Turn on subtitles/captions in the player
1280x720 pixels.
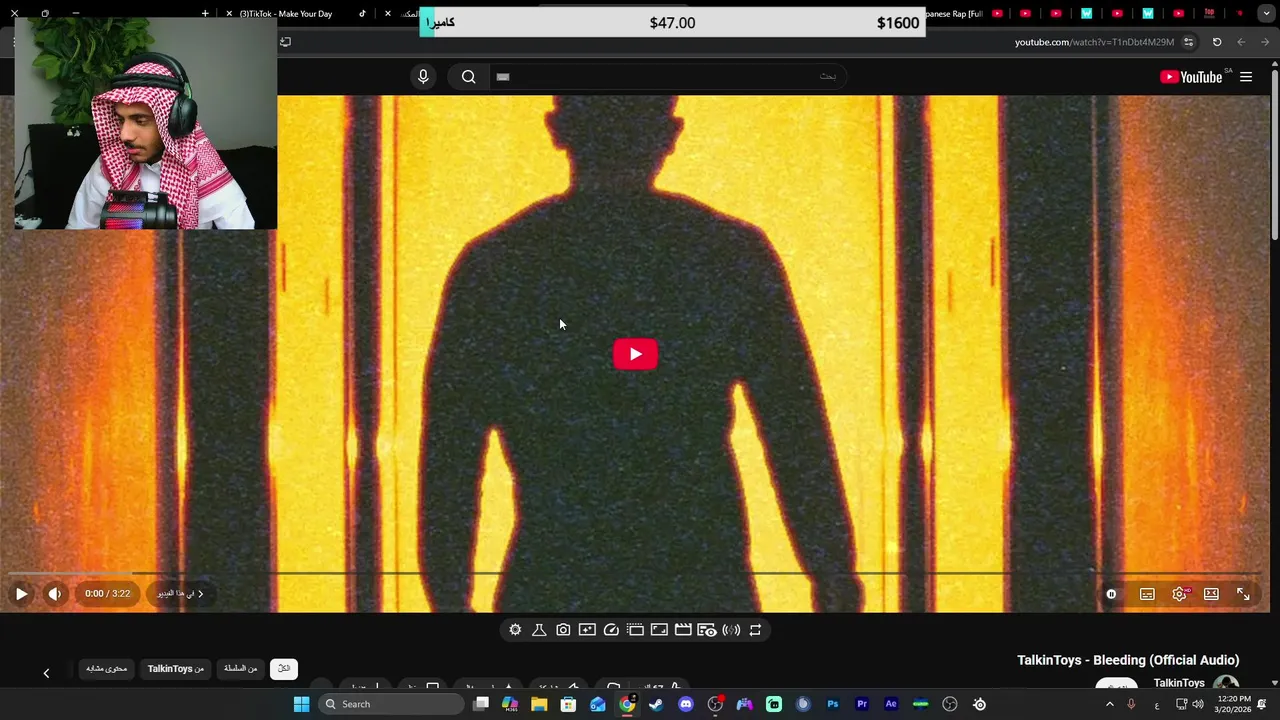tap(1147, 594)
